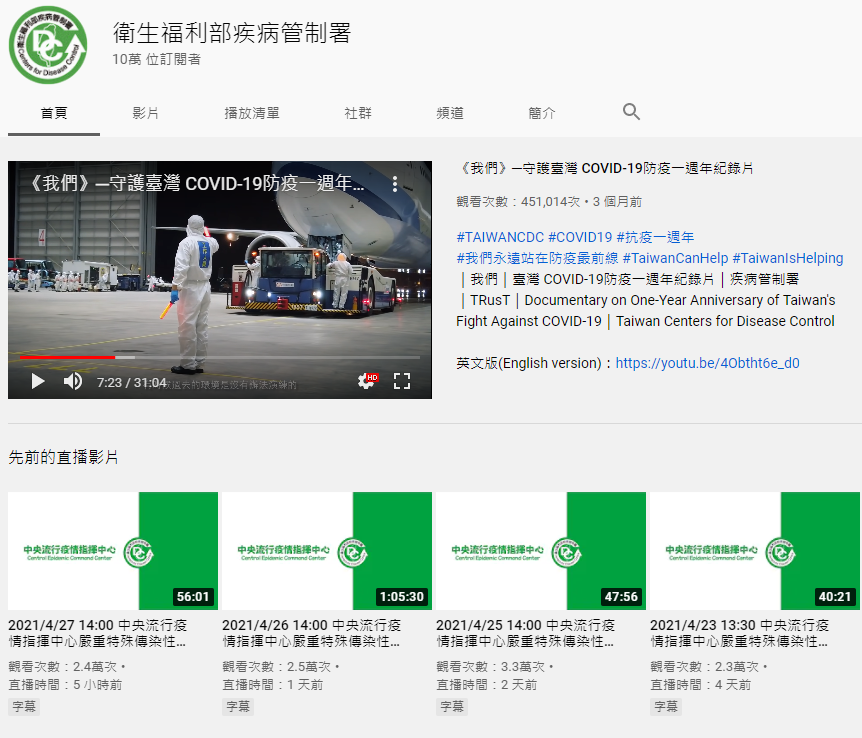Screen dimensions: 862x738
Task: Open the 1:05:30 livestream thumbnail
Action: point(327,550)
